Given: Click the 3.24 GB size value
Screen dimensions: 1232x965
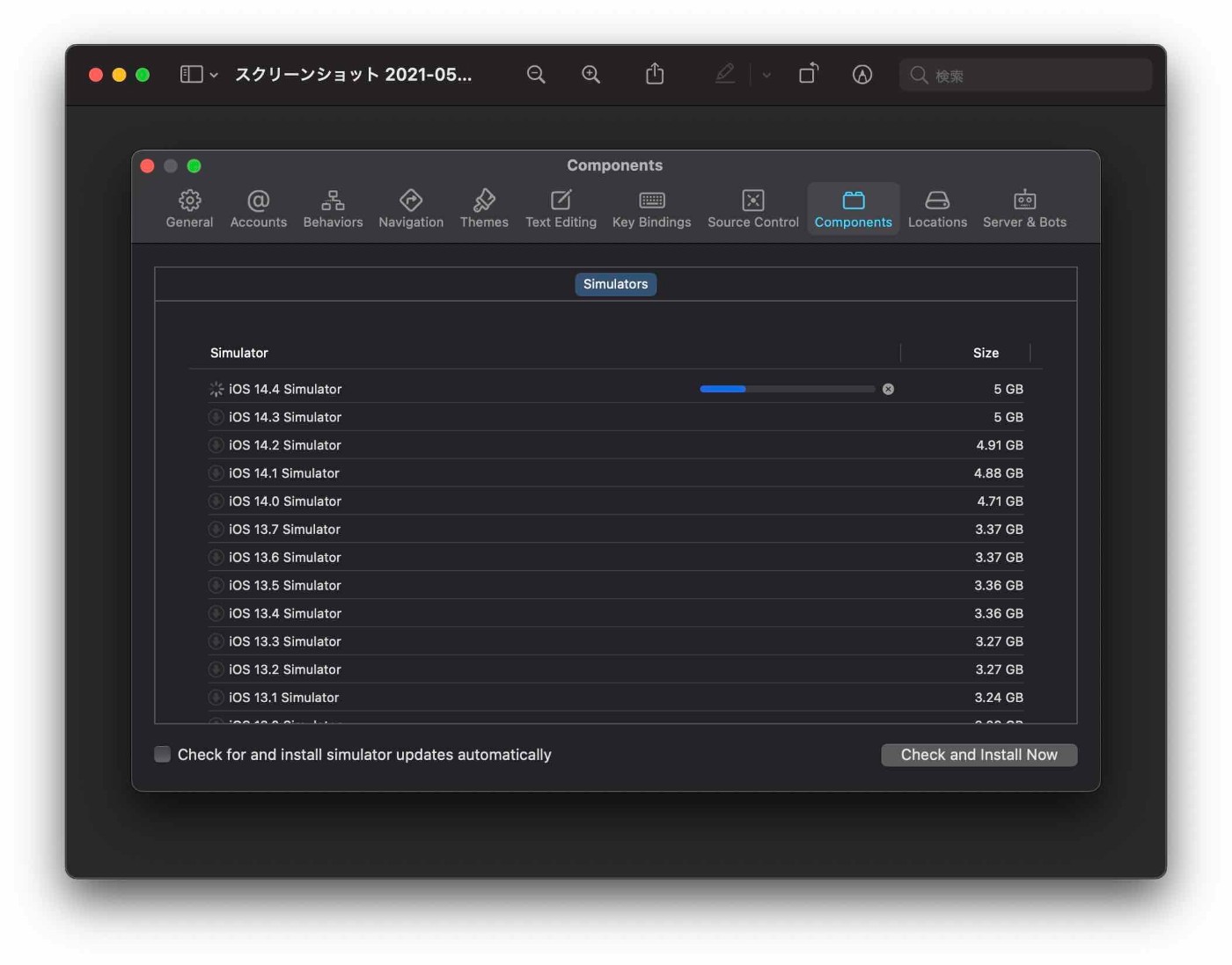Looking at the screenshot, I should coord(1000,698).
